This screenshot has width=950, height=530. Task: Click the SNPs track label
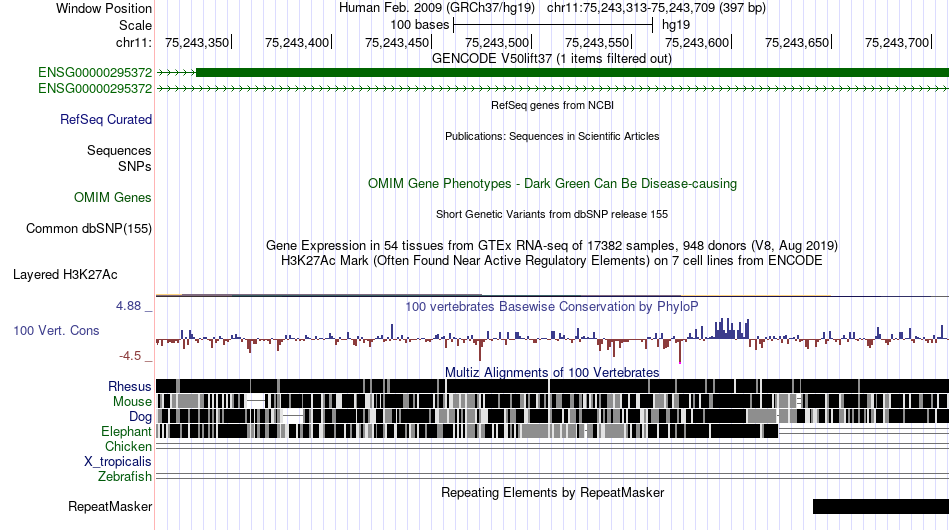click(135, 166)
